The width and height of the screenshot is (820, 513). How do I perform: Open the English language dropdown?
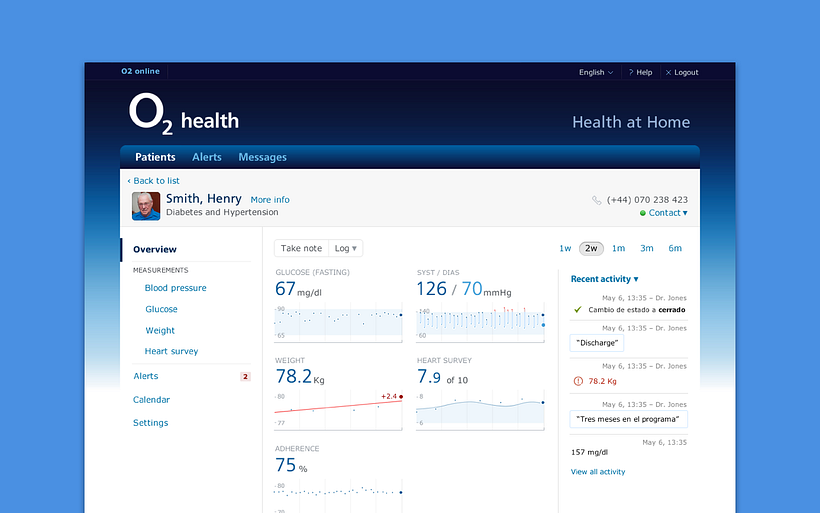coord(596,72)
